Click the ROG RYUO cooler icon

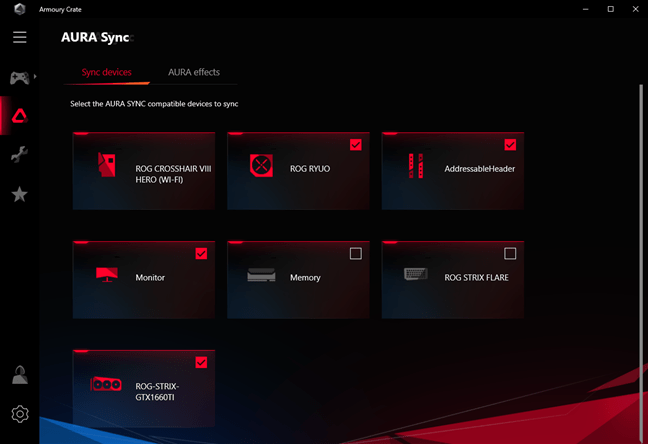coord(261,165)
